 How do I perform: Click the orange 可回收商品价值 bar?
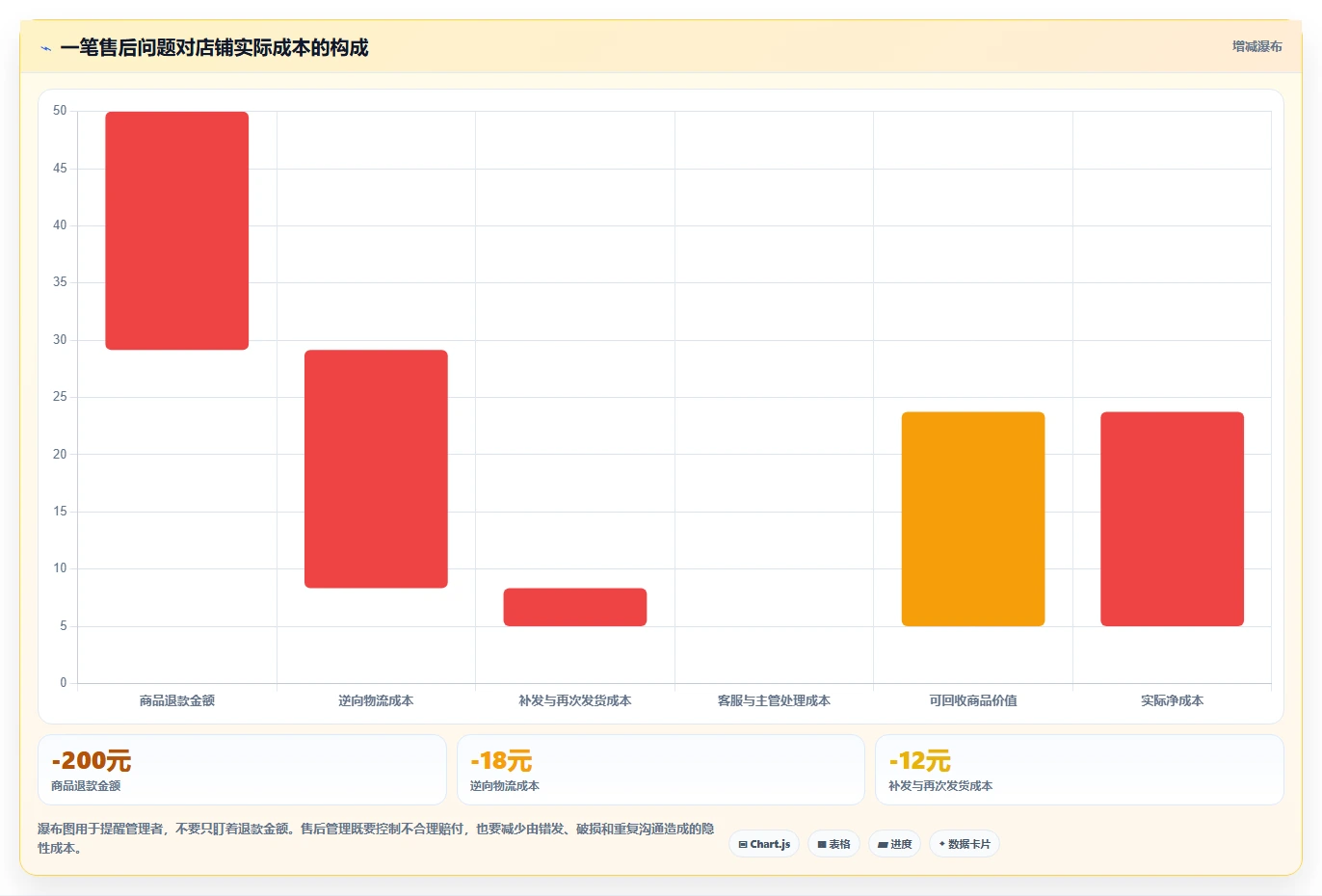coord(973,519)
